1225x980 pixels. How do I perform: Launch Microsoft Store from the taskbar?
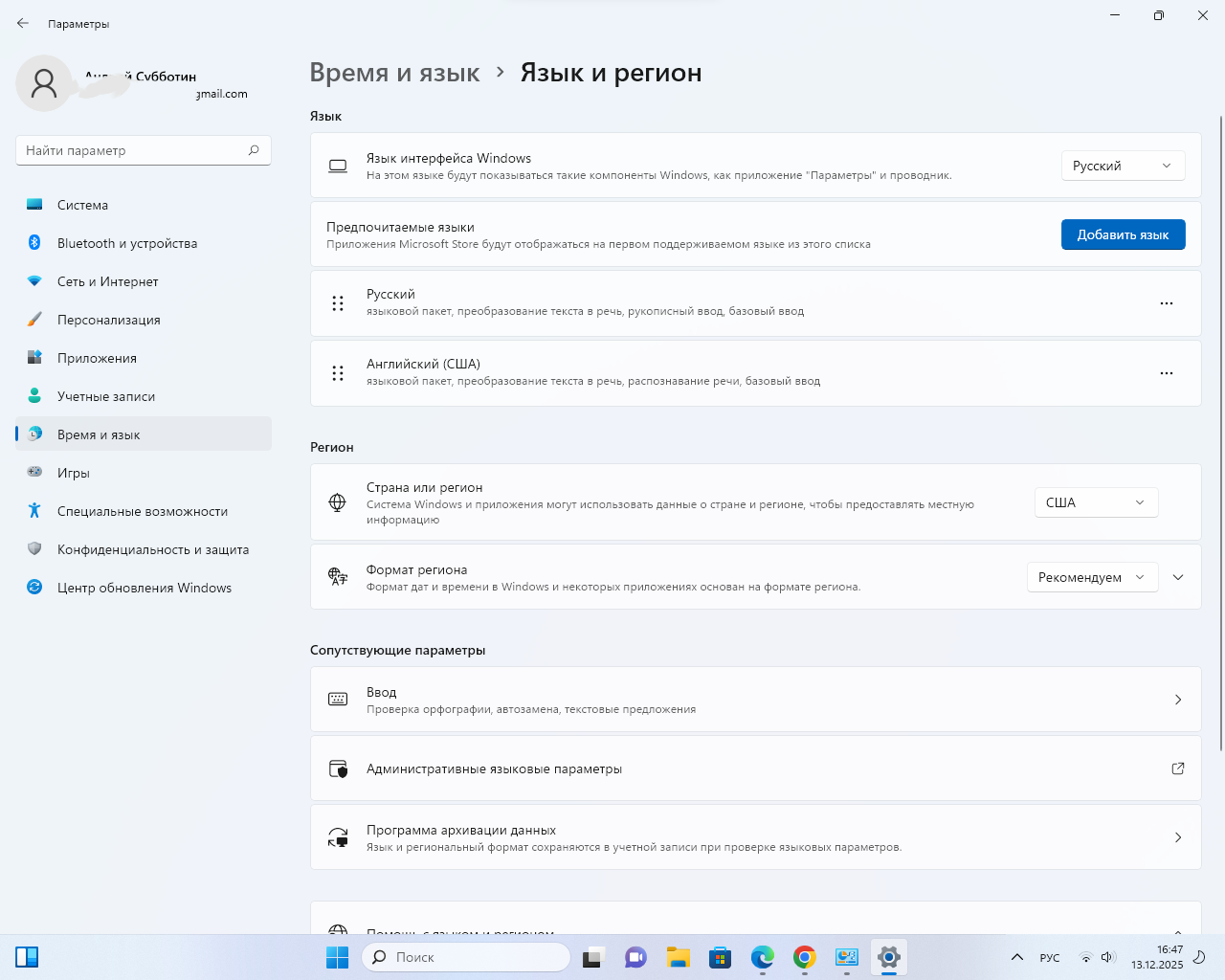[x=721, y=957]
